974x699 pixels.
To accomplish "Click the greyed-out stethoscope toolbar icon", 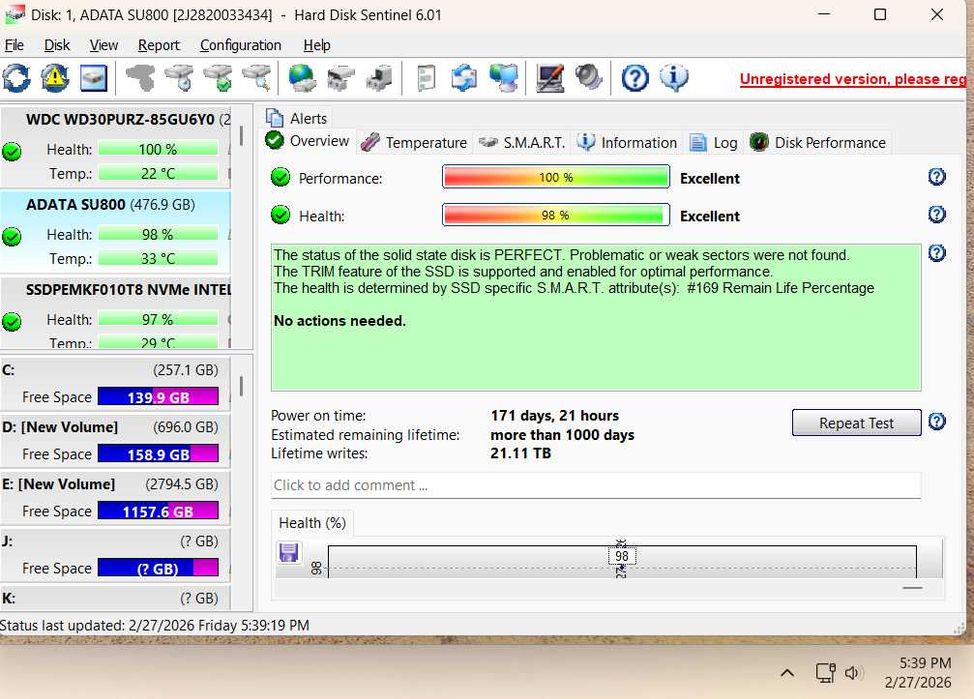I will click(140, 78).
